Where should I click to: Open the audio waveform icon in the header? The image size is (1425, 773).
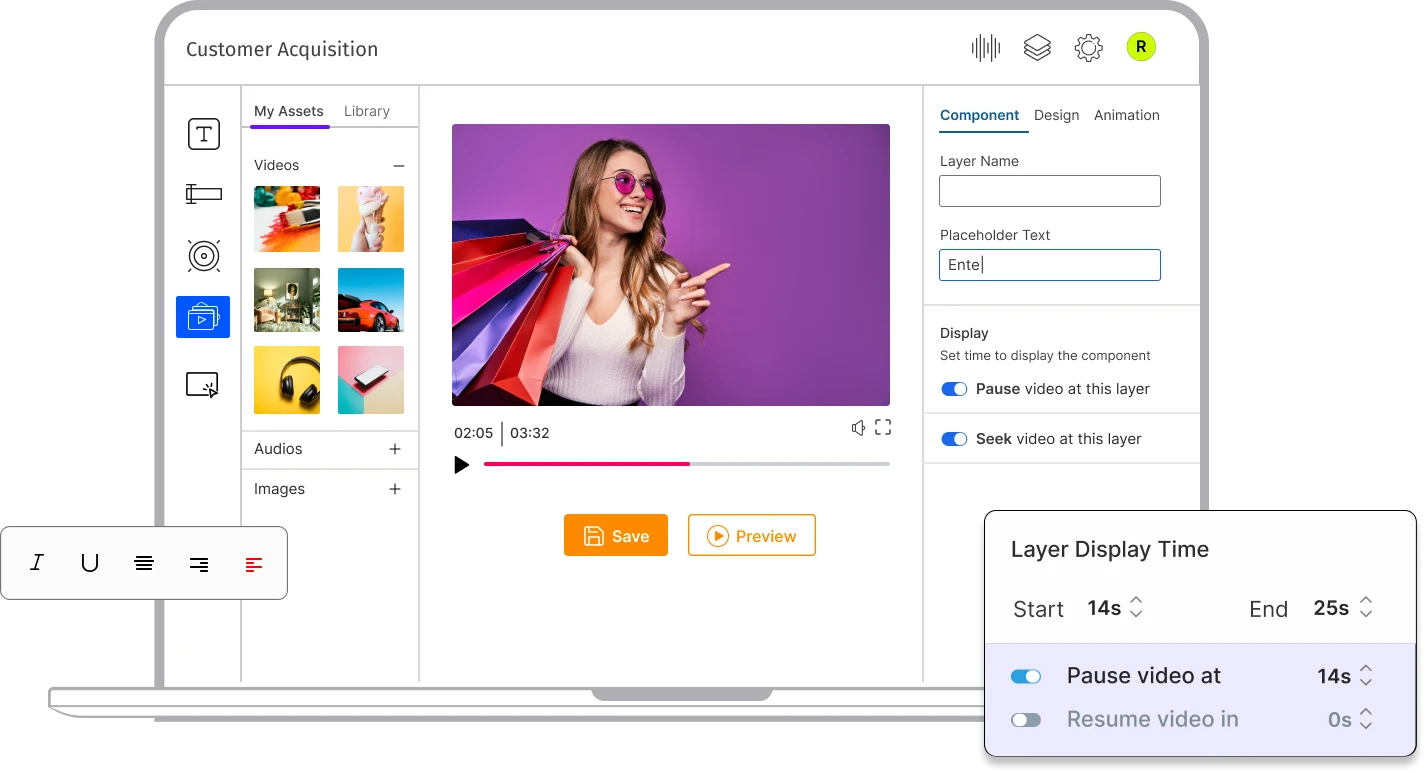tap(985, 47)
